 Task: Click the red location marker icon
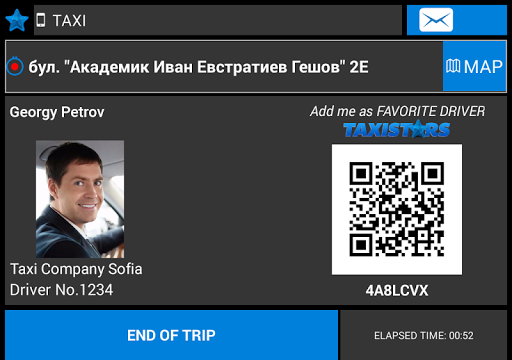tap(15, 67)
